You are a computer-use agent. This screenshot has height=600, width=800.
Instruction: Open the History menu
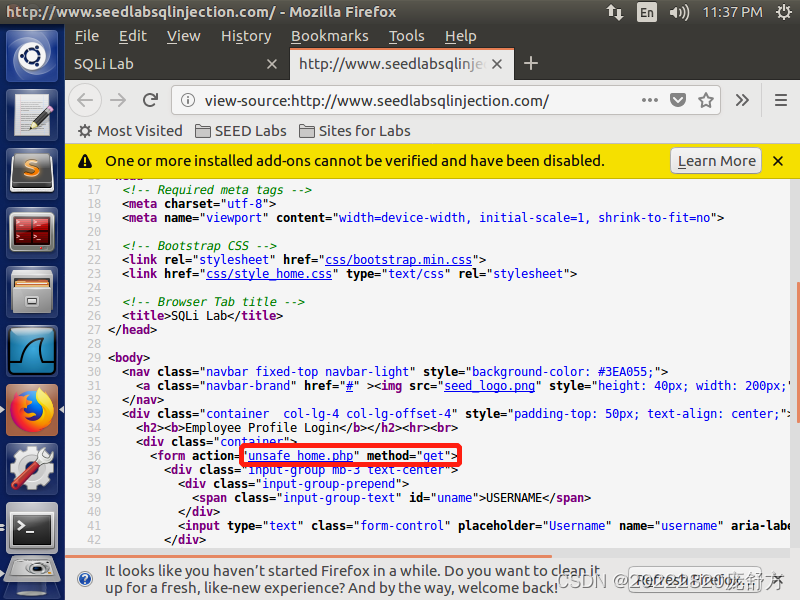246,36
